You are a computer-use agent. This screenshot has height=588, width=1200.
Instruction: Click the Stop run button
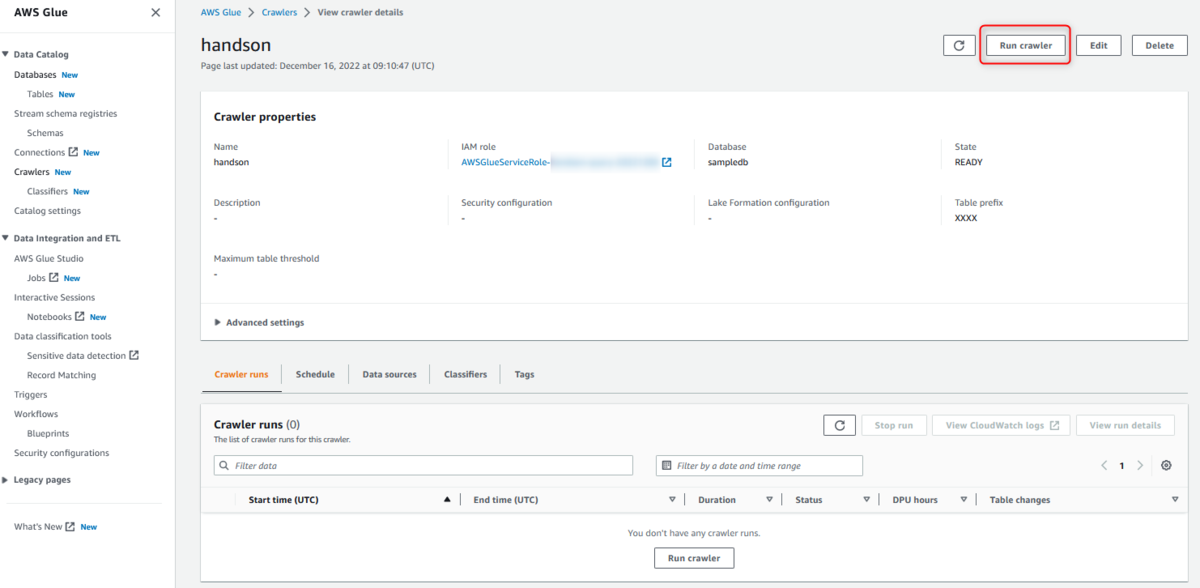pyautogui.click(x=894, y=425)
